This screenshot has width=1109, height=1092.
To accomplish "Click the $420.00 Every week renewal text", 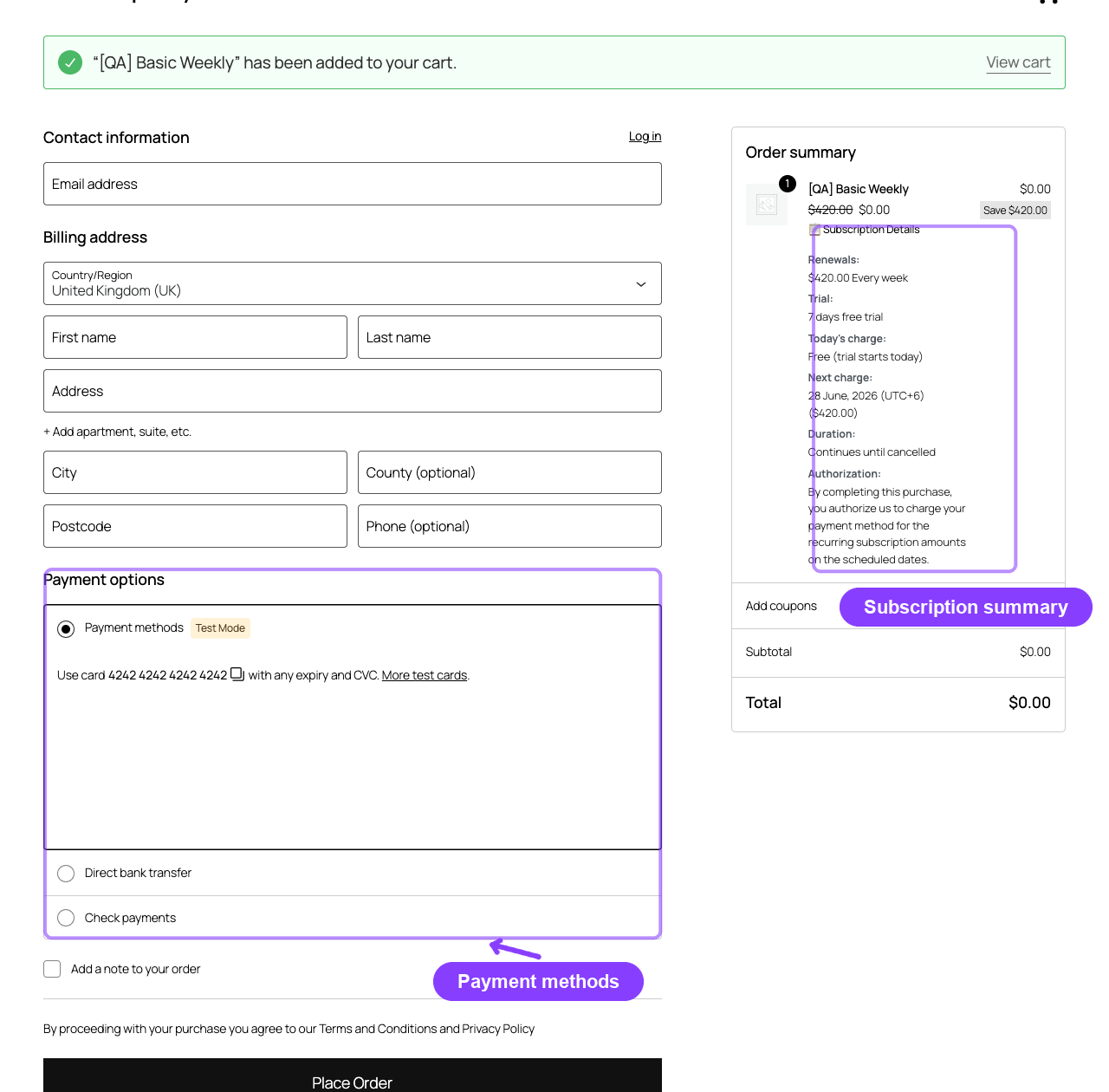I will (858, 278).
